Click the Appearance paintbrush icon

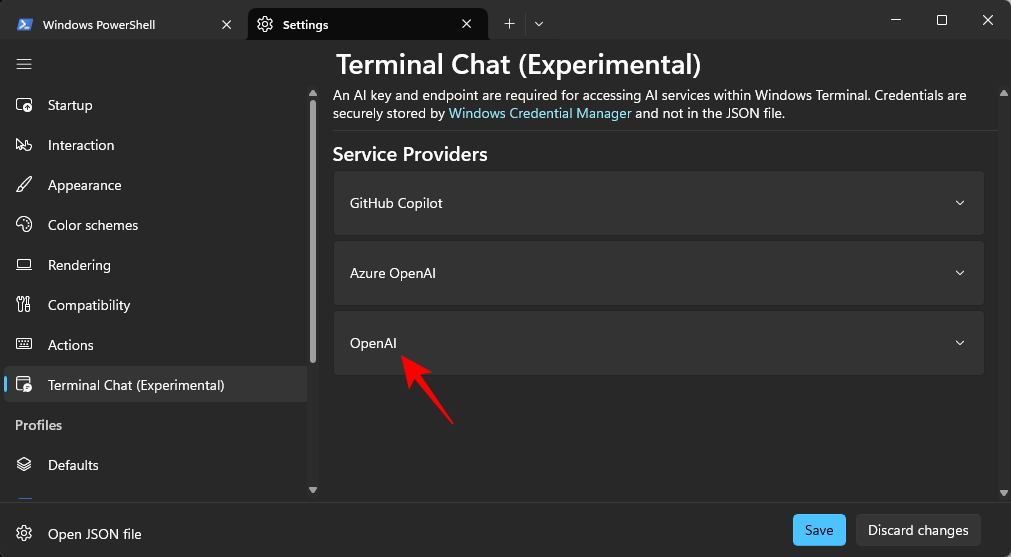(x=25, y=185)
